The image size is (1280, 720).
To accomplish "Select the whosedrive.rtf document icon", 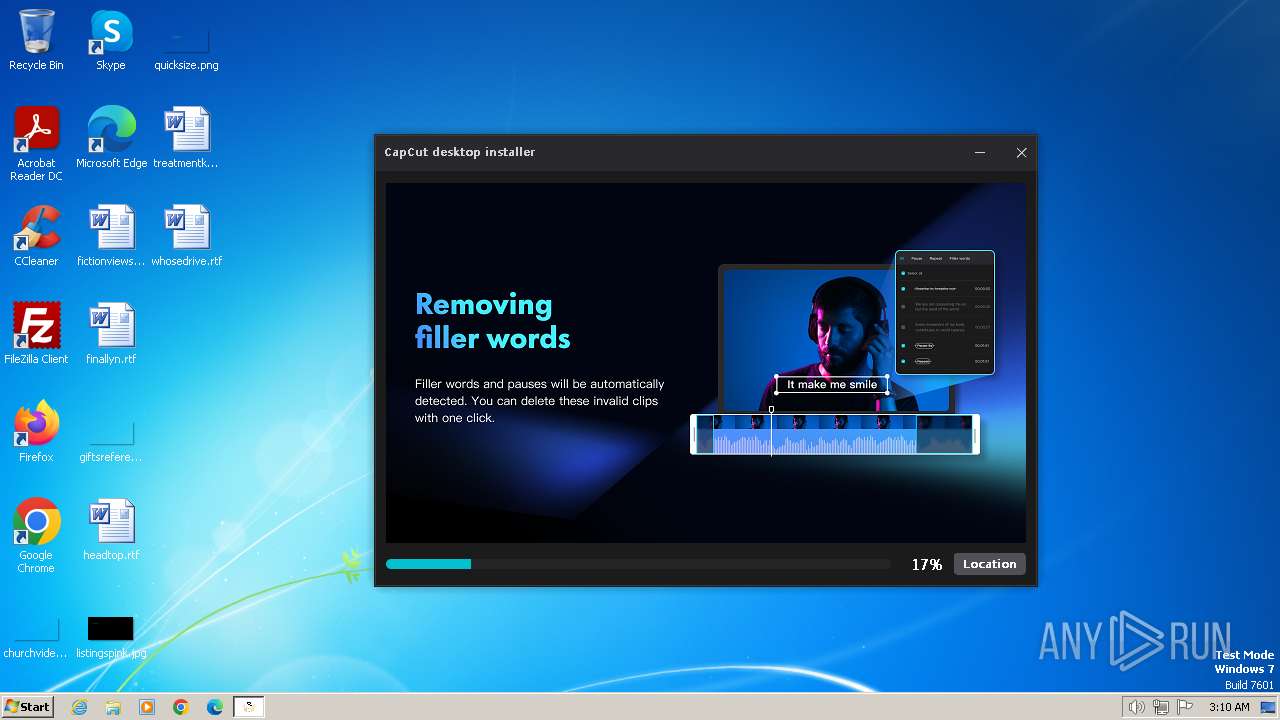I will pyautogui.click(x=186, y=236).
